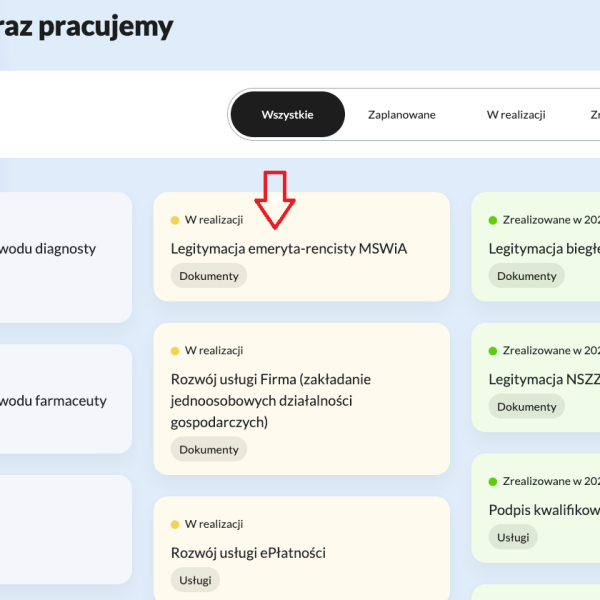Click Dokumenty tag on Rozwój usługi Firma card
600x600 pixels.
click(x=209, y=449)
